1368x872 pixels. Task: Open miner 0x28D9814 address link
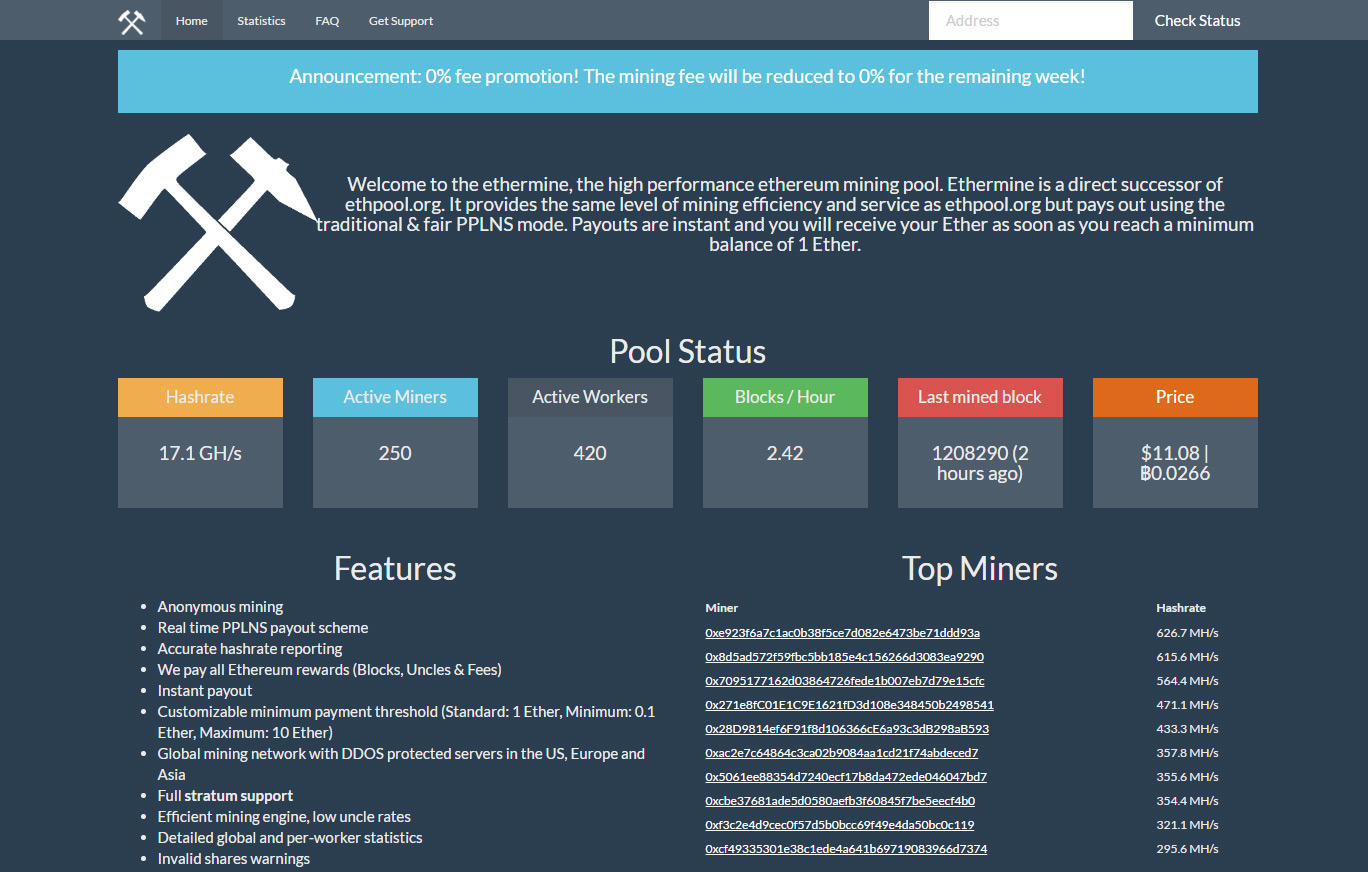pos(847,729)
